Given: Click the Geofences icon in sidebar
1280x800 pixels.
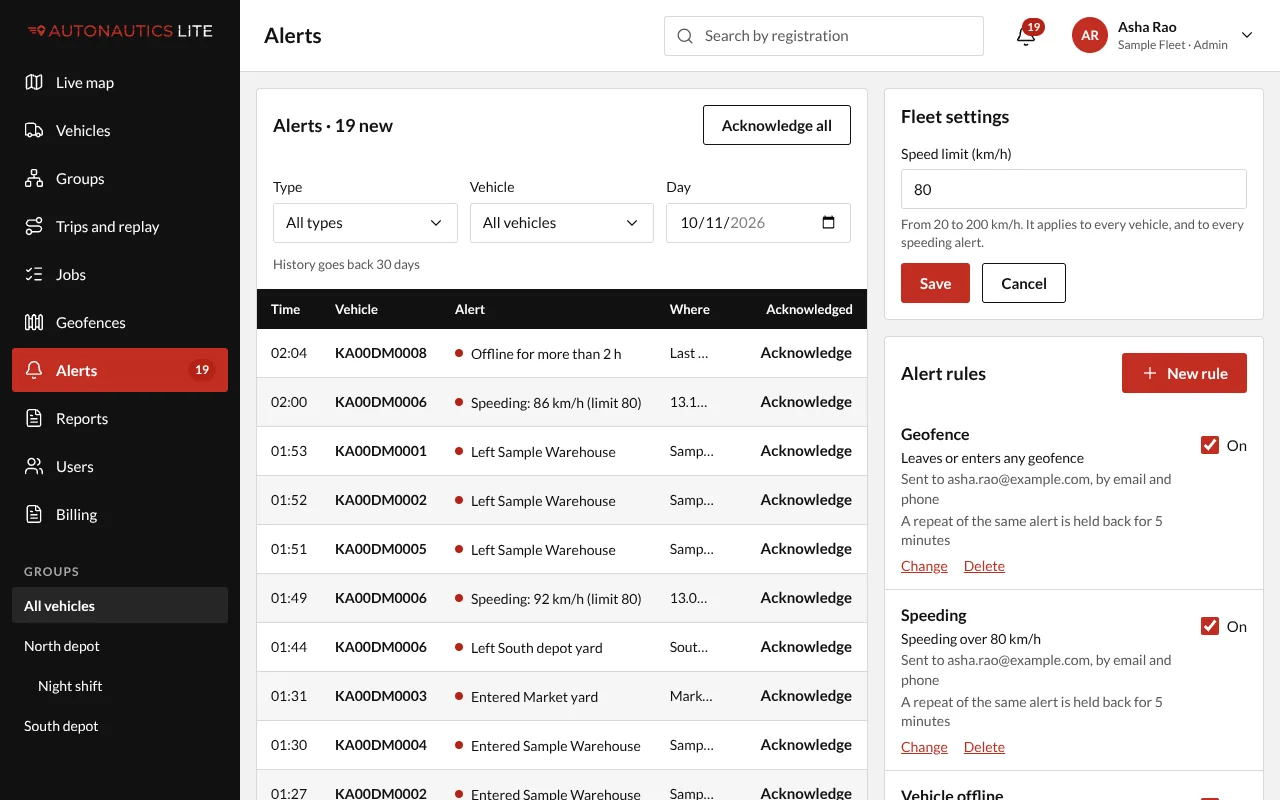Looking at the screenshot, I should pos(34,323).
